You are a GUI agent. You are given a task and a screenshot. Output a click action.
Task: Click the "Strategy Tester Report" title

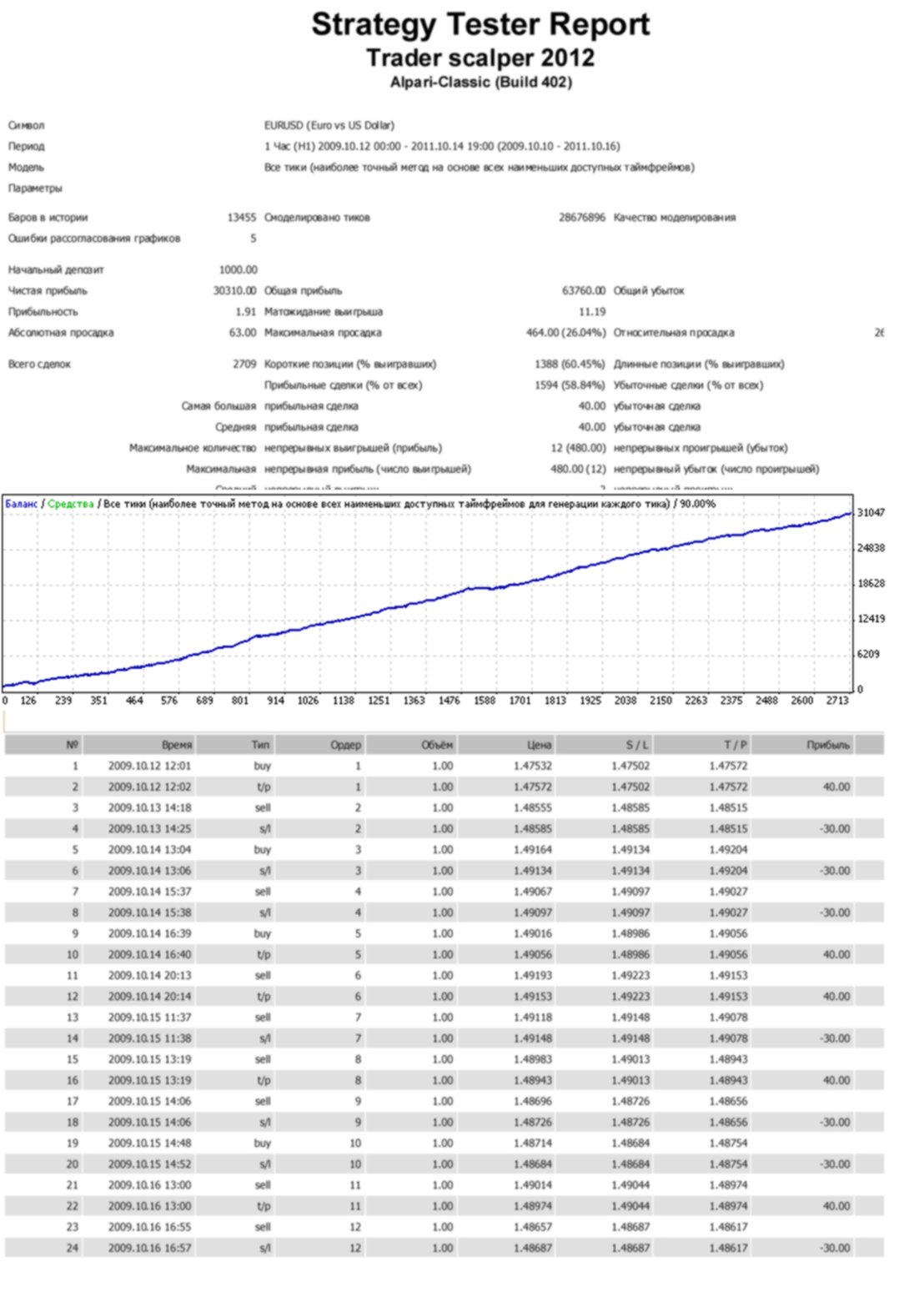480,25
